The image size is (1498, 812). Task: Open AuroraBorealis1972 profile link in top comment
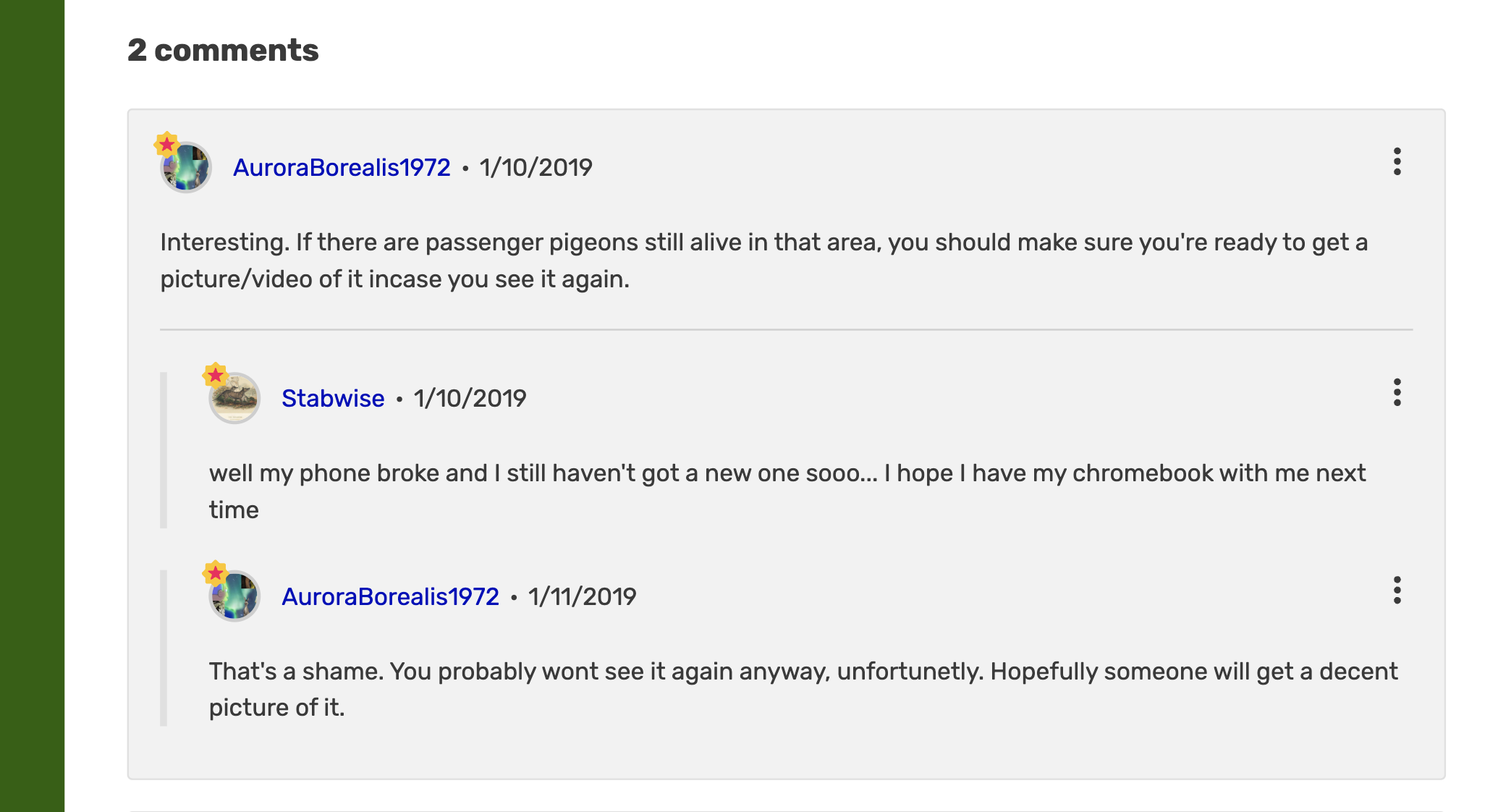click(x=342, y=168)
